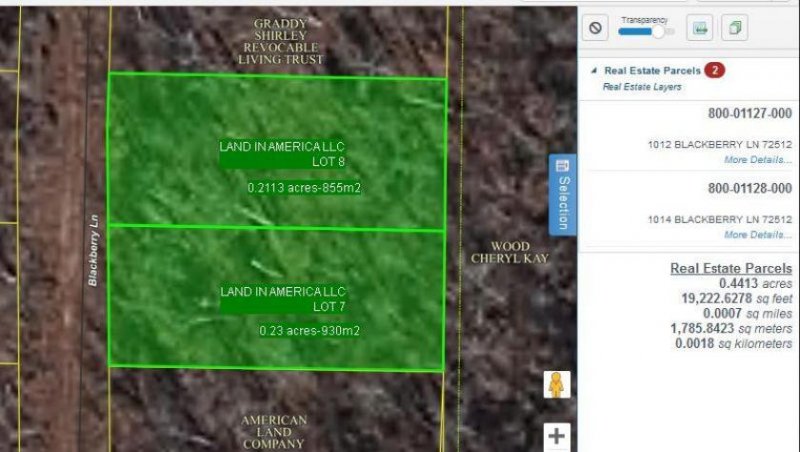Click the 1012 BLACKBERRY LN 72512 address
The image size is (800, 452).
[719, 144]
